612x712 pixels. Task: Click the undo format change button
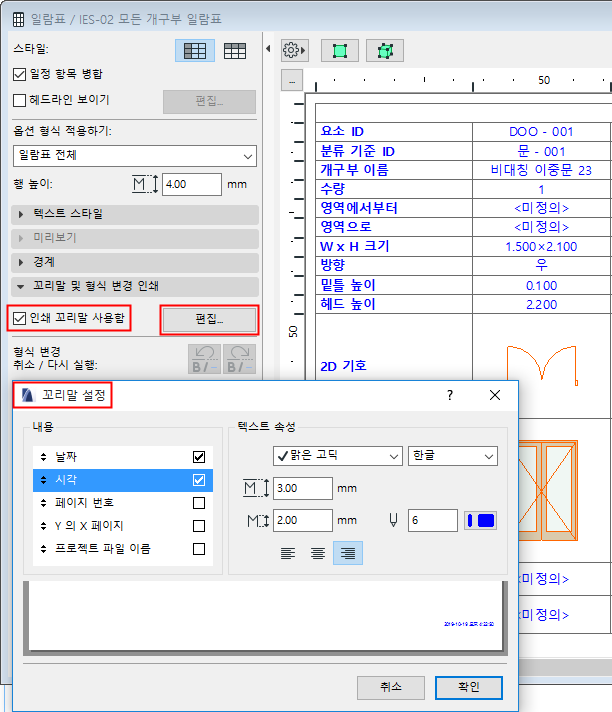204,359
